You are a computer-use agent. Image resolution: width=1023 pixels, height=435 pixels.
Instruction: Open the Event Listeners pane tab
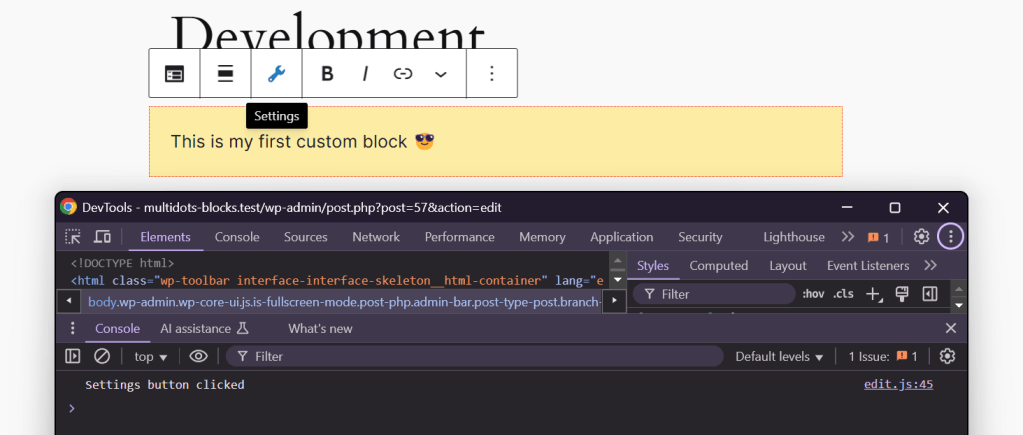coord(868,265)
